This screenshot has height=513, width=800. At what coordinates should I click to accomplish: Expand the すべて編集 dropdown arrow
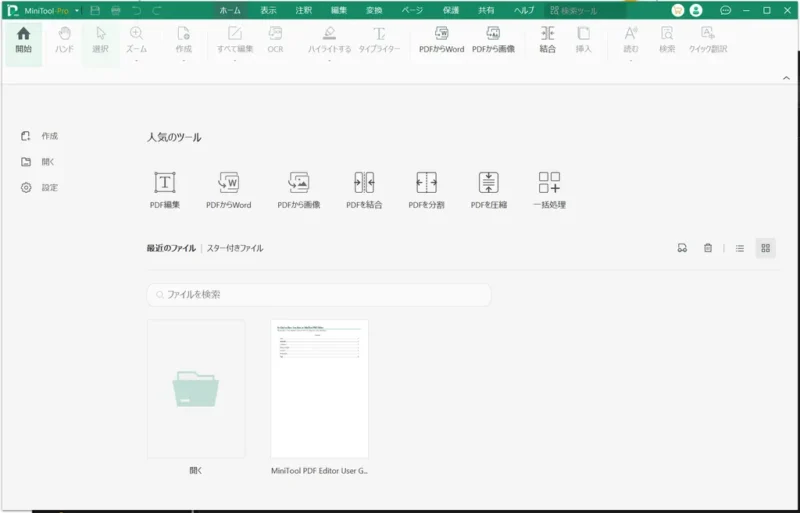(235, 60)
